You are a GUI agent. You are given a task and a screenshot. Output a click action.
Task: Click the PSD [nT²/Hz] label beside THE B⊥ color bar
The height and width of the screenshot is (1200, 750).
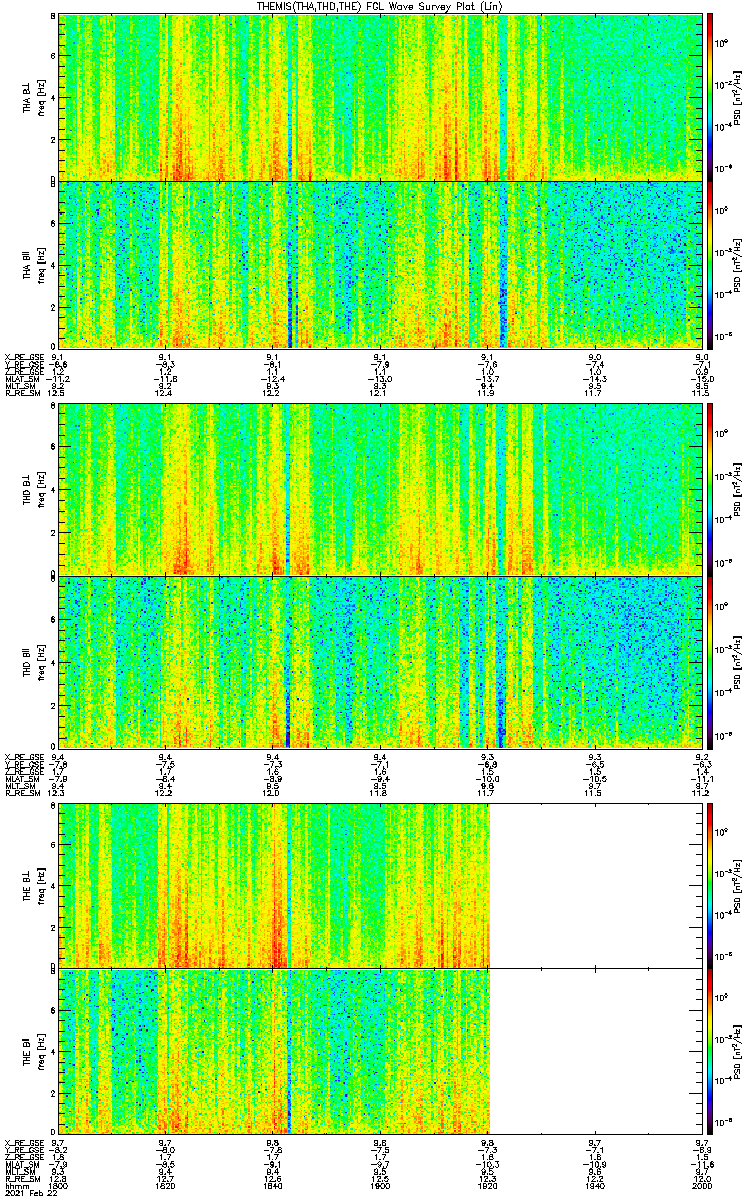(738, 885)
